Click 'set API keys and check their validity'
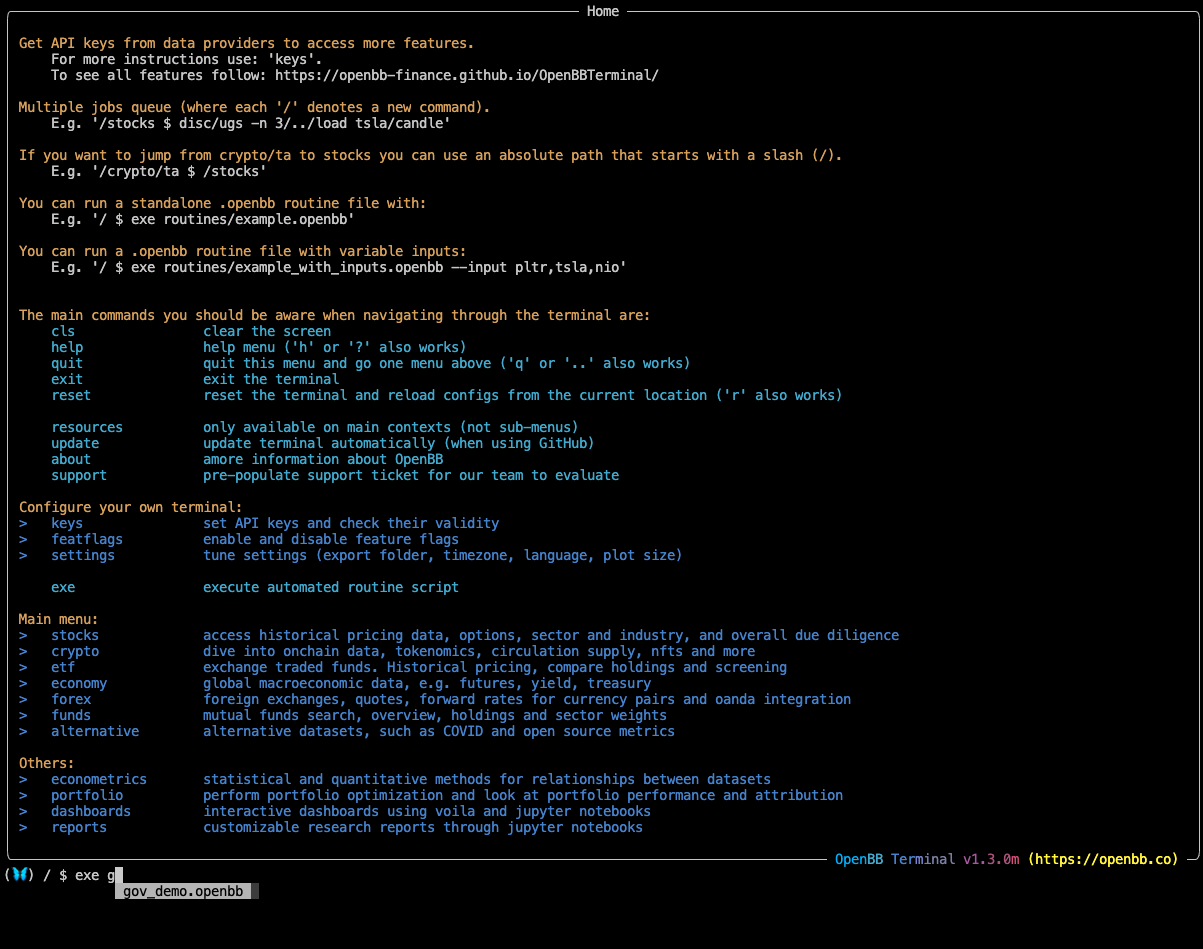 point(351,523)
